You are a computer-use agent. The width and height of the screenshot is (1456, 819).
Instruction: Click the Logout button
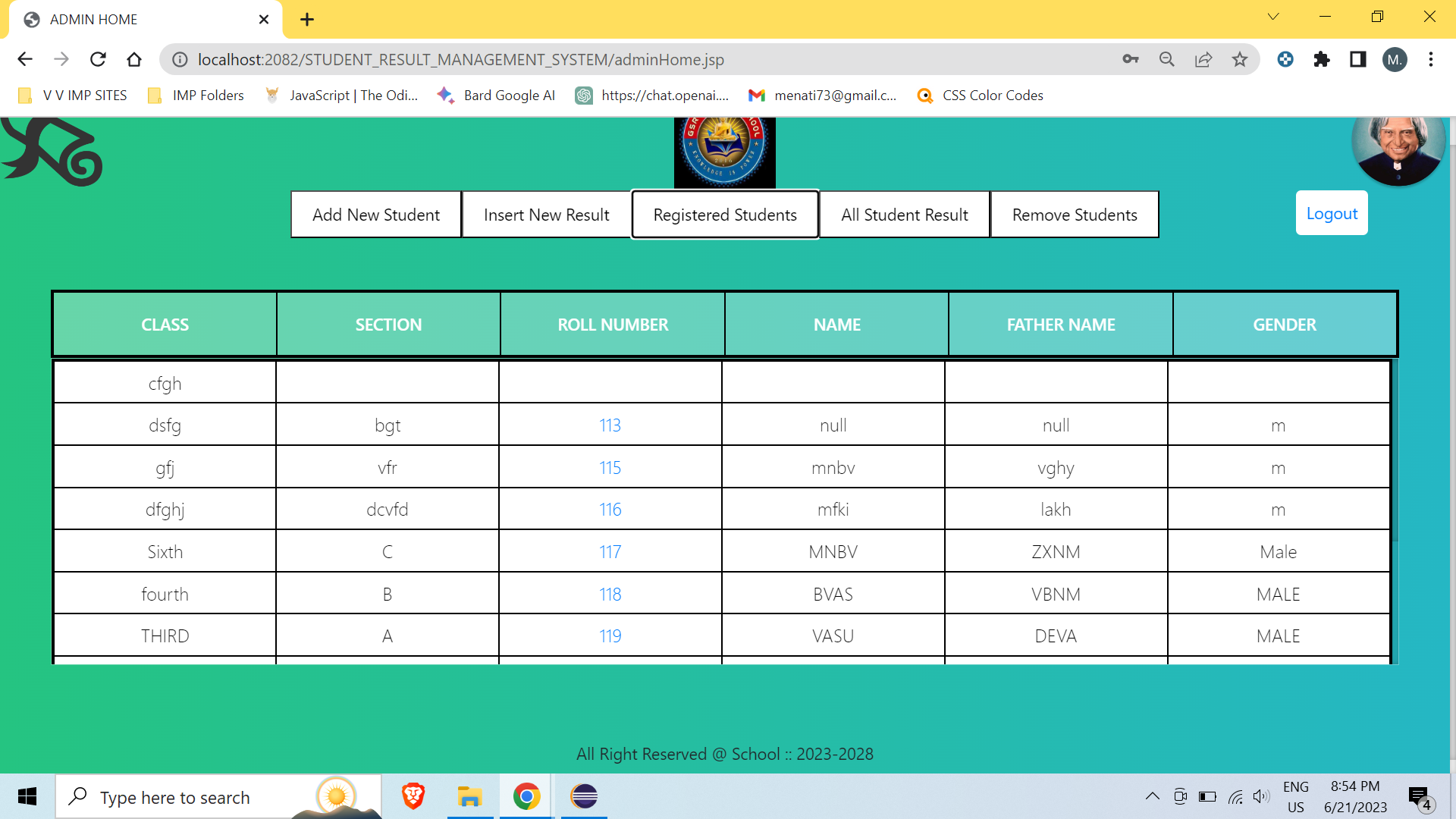1331,213
